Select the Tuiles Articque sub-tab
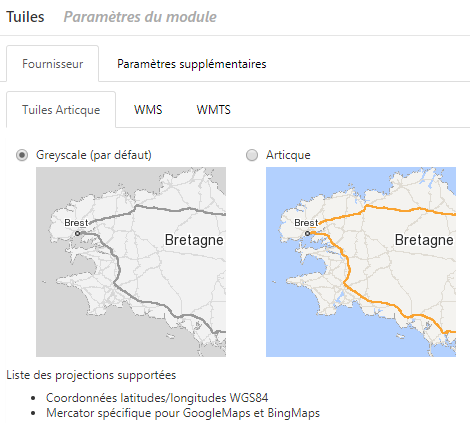The image size is (470, 423). click(x=61, y=110)
